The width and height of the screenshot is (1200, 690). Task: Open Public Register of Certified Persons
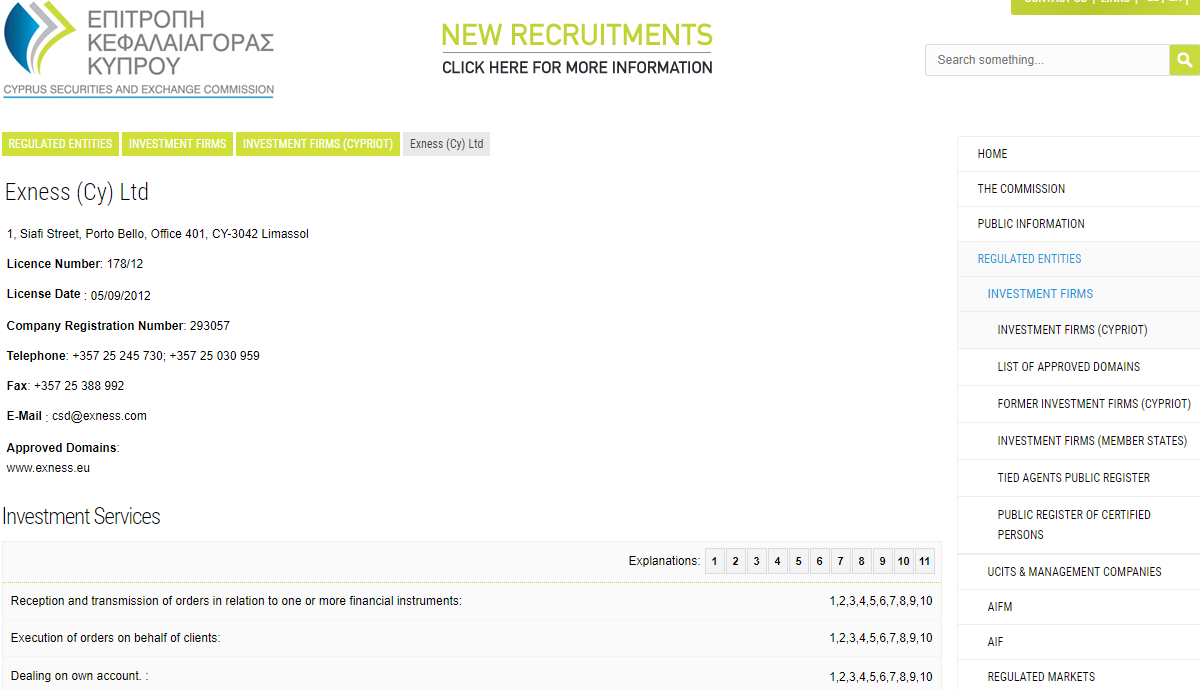coord(1078,525)
